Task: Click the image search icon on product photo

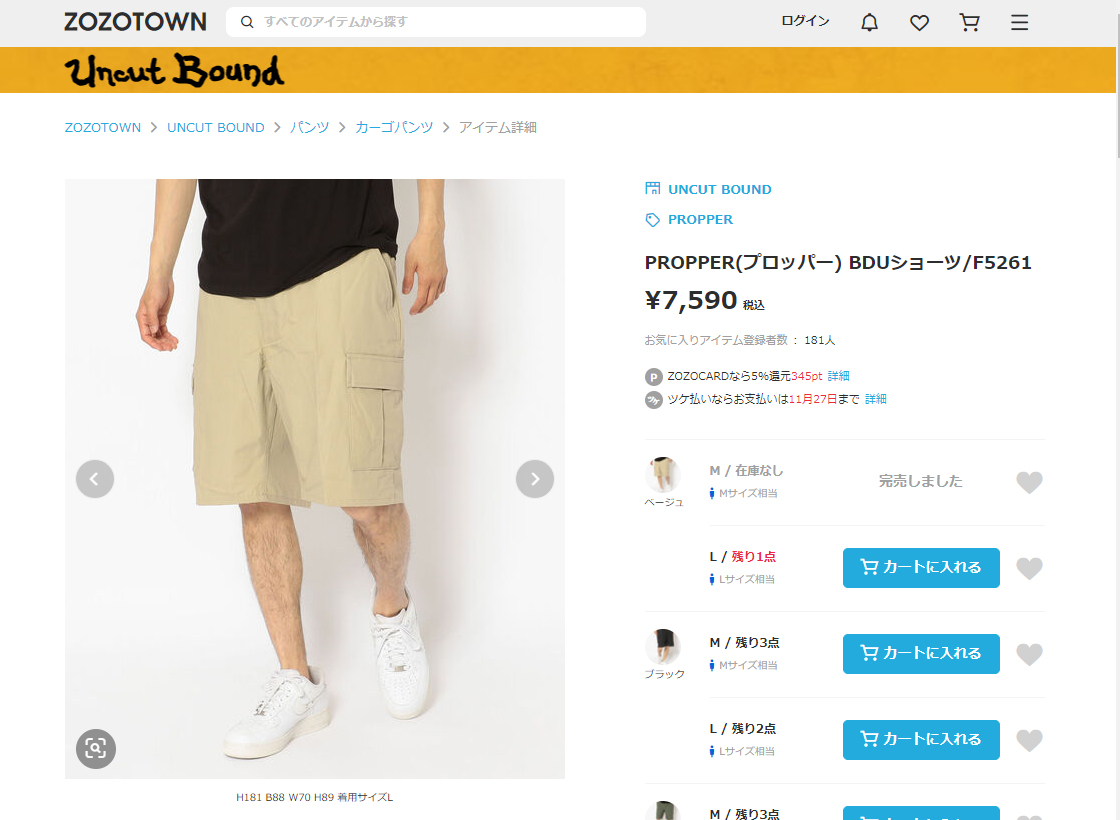Action: pos(96,749)
